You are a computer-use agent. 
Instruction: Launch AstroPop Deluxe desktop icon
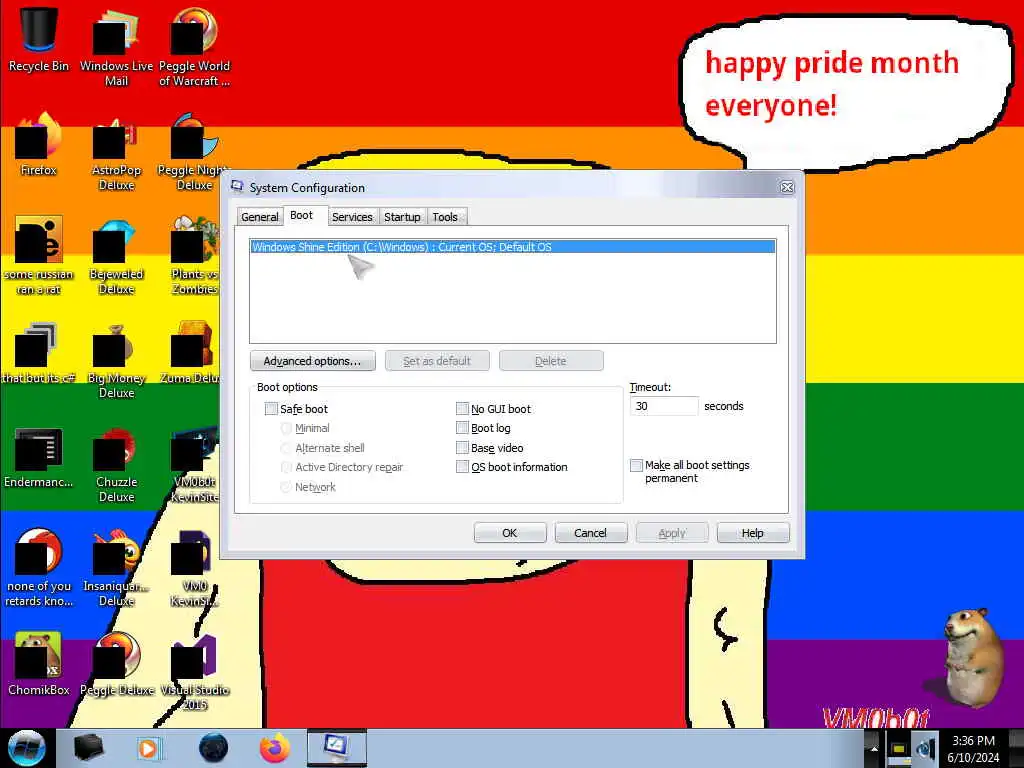point(116,152)
